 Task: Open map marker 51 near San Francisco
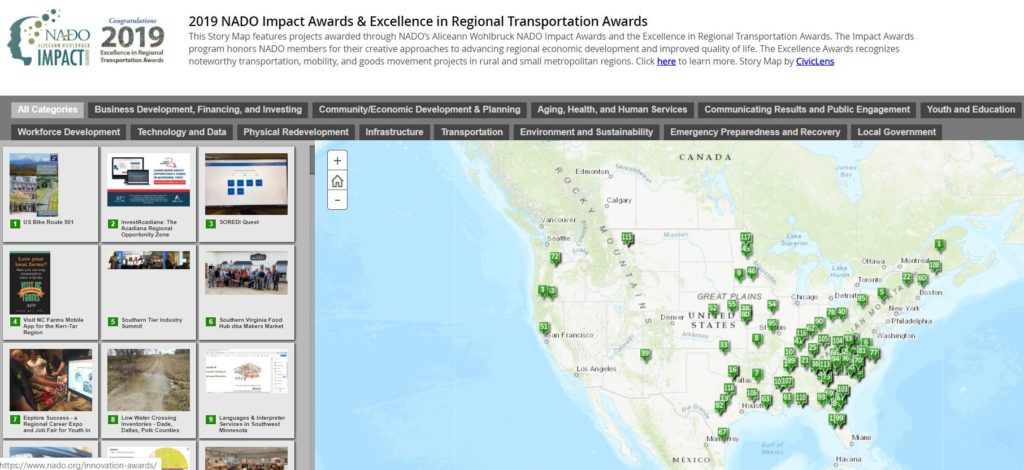click(x=544, y=328)
